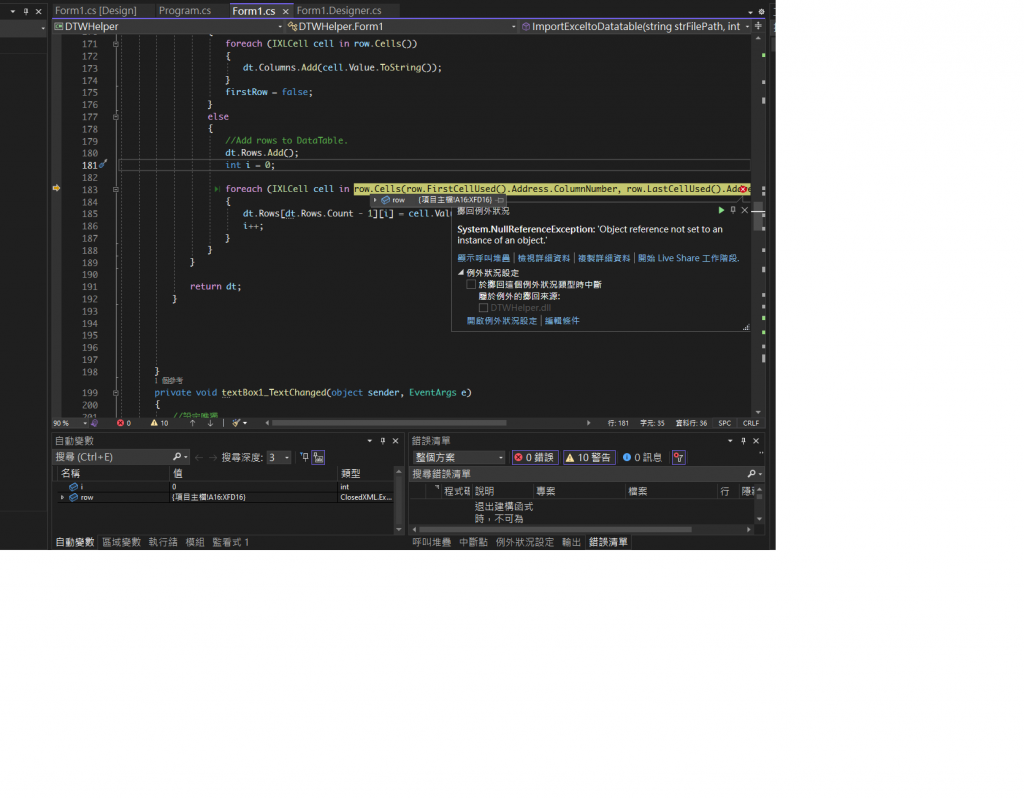This screenshot has height=799, width=1024.
Task: Click the first toggle icon after search depth
Action: point(304,457)
